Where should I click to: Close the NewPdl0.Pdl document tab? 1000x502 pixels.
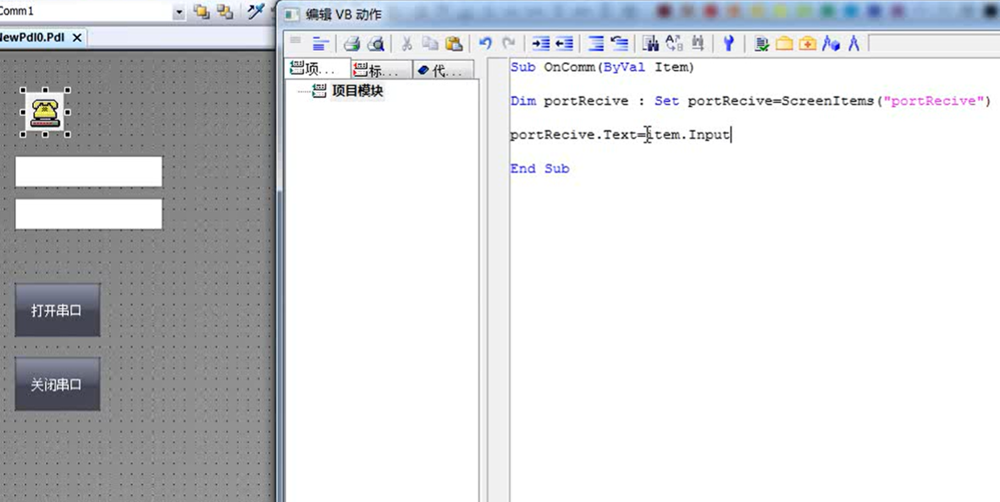[x=77, y=37]
